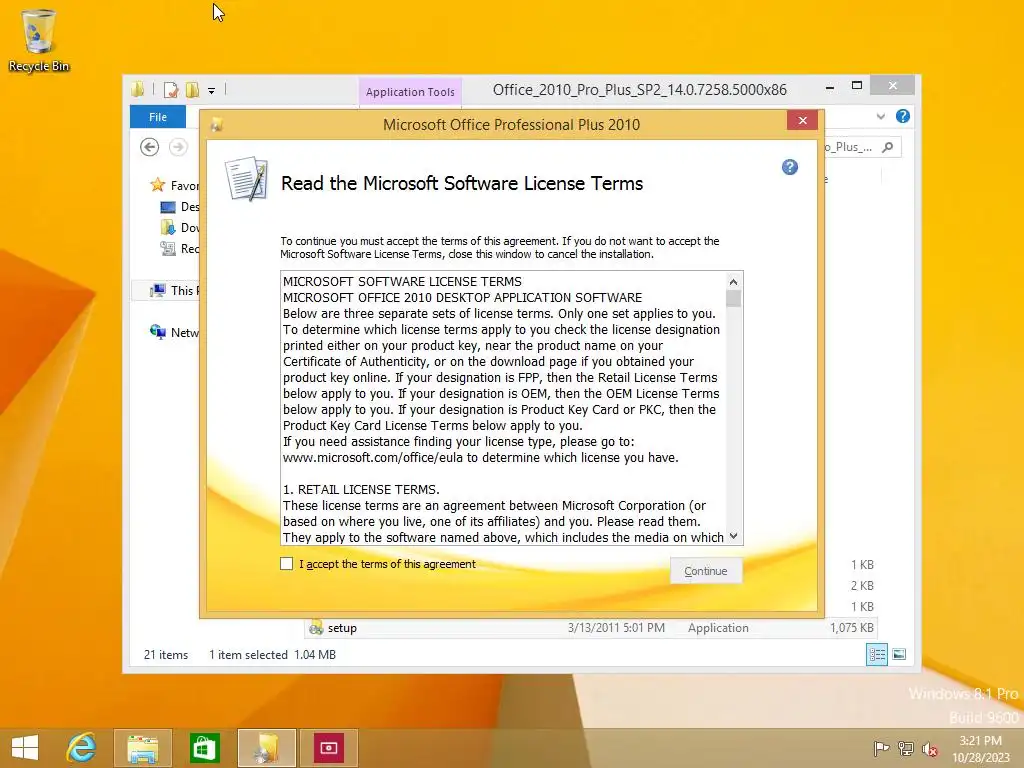
Task: Expand the ribbon using the chevron
Action: click(880, 116)
